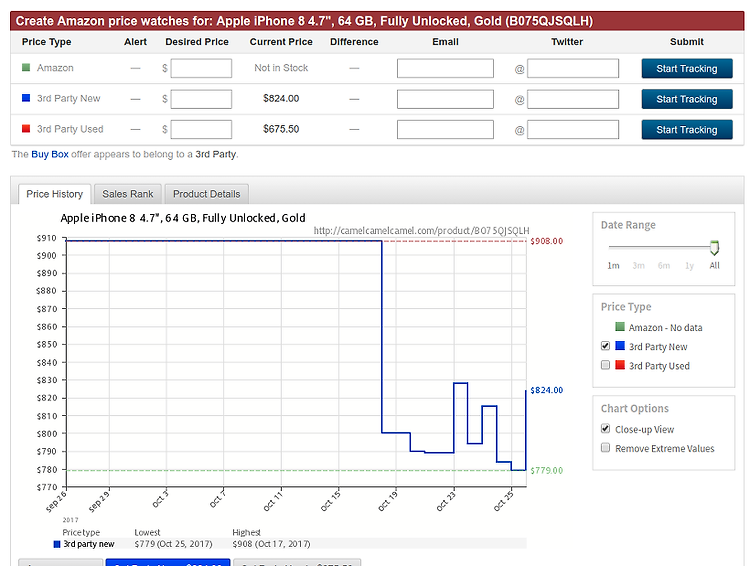
Task: Click the Price Type column header
Action: 46,42
